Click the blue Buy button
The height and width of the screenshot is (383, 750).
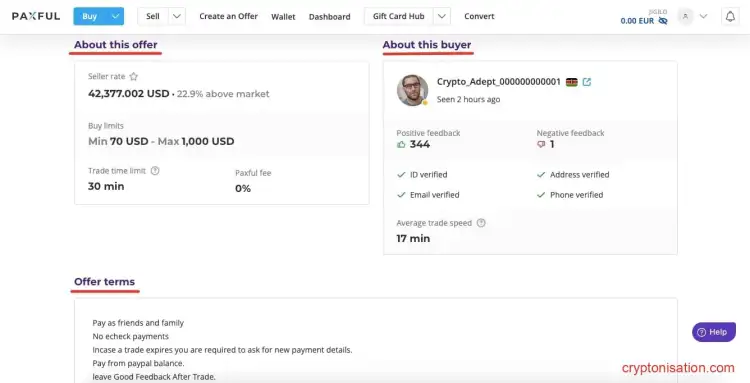click(89, 16)
